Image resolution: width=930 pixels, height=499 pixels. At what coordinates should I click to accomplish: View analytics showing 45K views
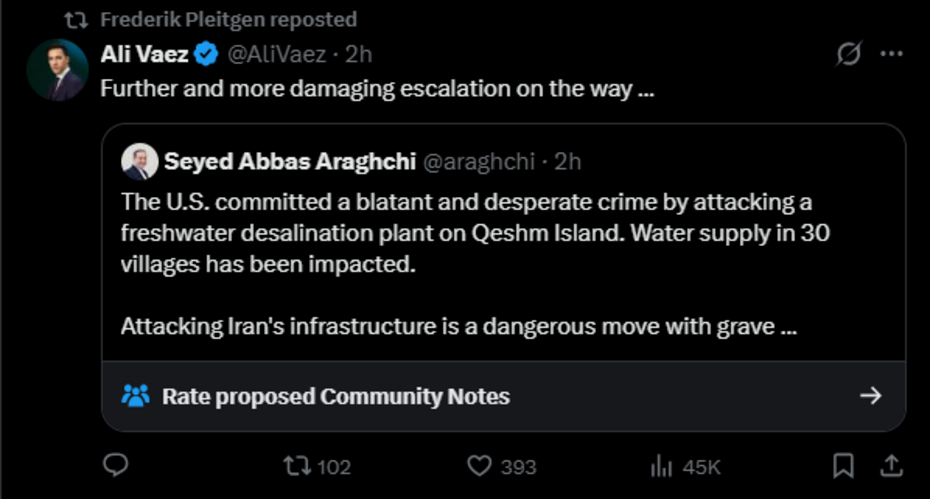662,466
